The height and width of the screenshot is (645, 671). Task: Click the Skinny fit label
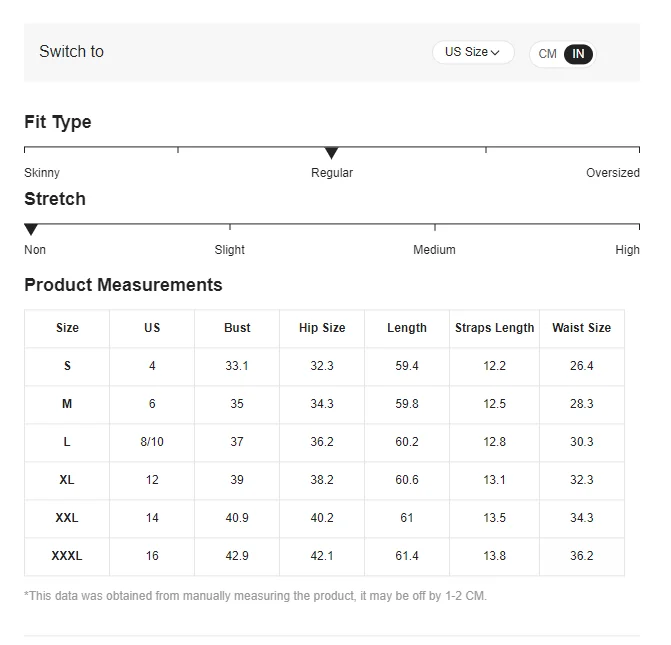(x=42, y=173)
